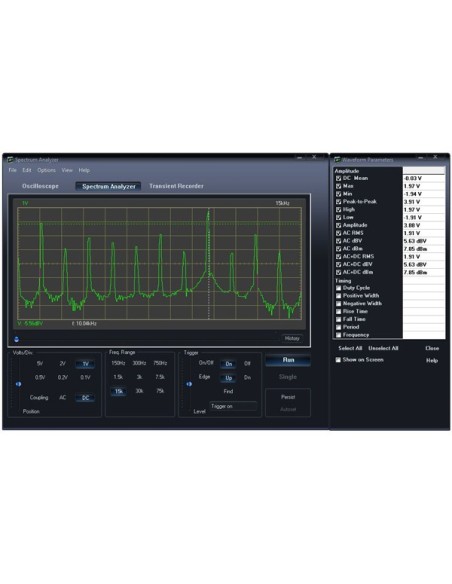This screenshot has width=452, height=584.
Task: Click the History button
Action: (292, 338)
